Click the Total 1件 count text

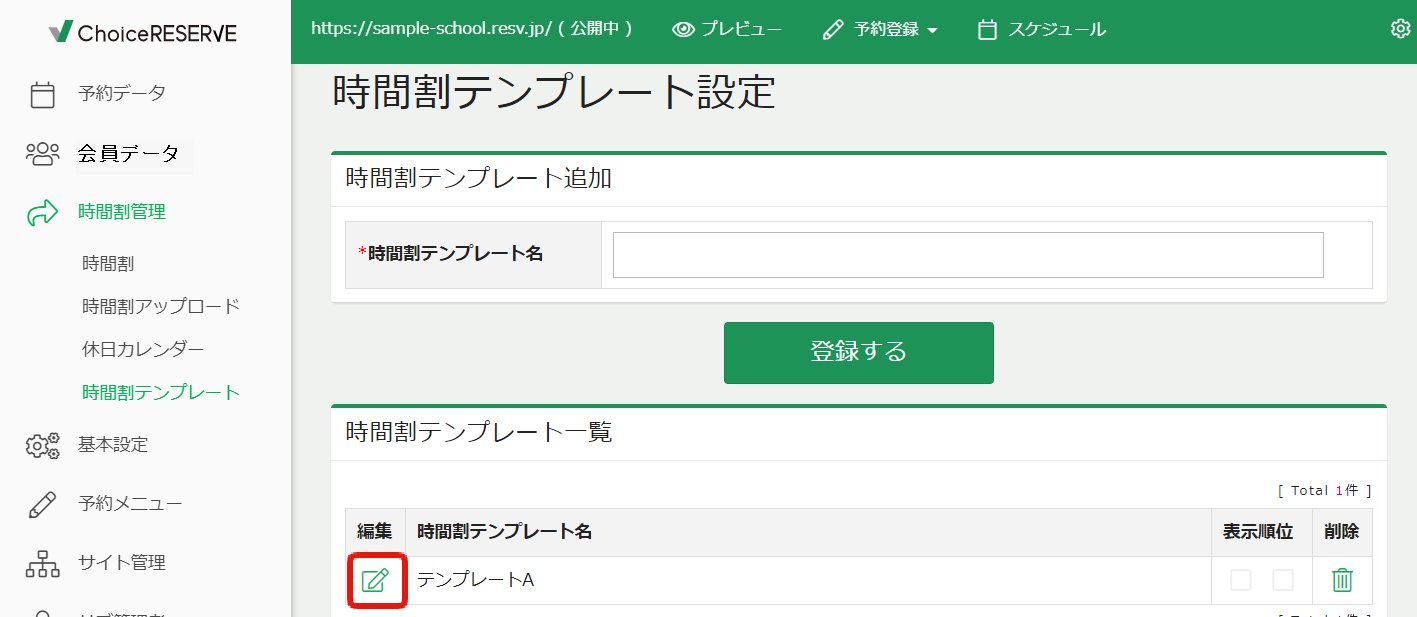click(1325, 491)
